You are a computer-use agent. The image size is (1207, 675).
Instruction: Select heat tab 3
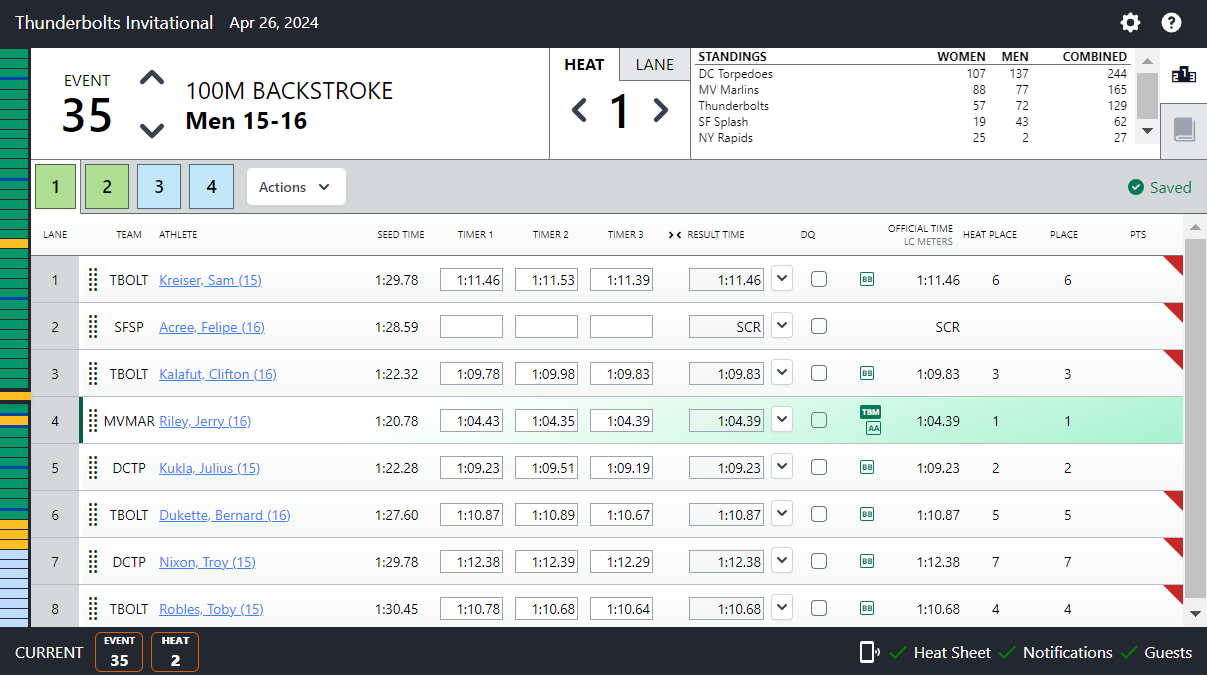tap(159, 187)
